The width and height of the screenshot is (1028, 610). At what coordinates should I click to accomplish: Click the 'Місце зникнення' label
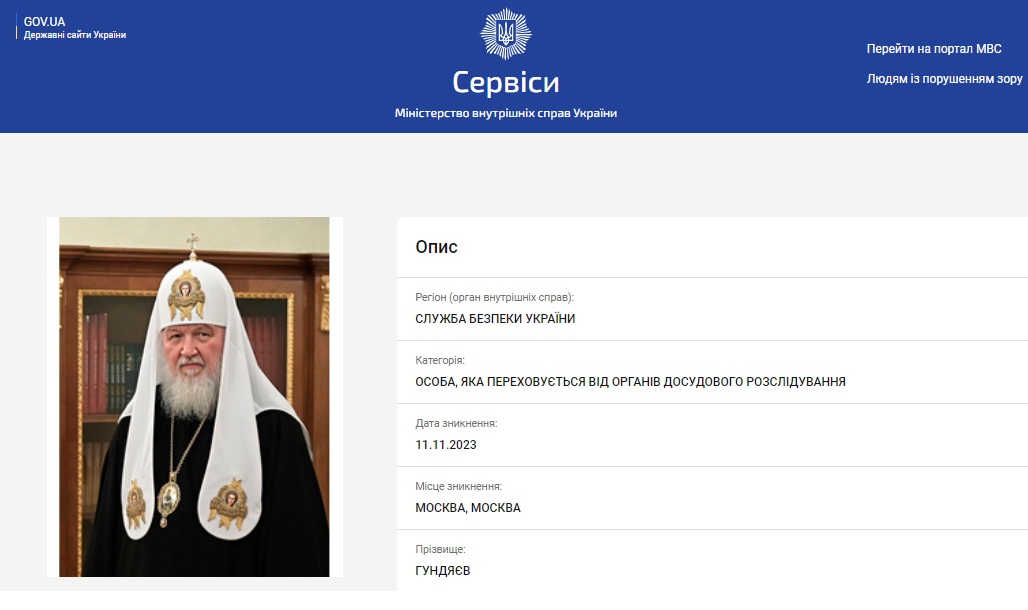458,486
